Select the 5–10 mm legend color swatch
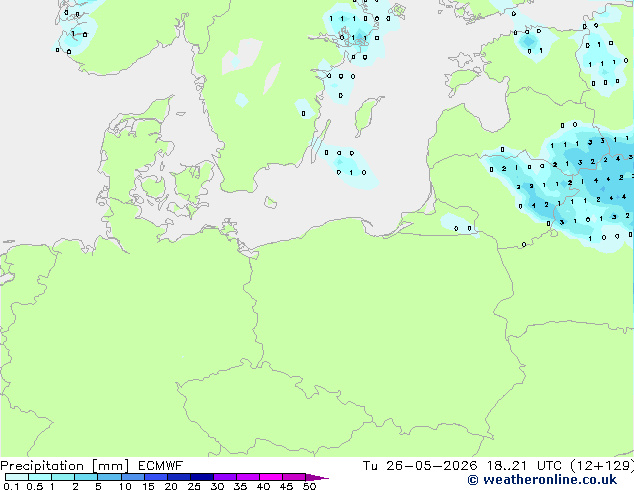Viewport: 634px width, 490px height. [x=110, y=477]
